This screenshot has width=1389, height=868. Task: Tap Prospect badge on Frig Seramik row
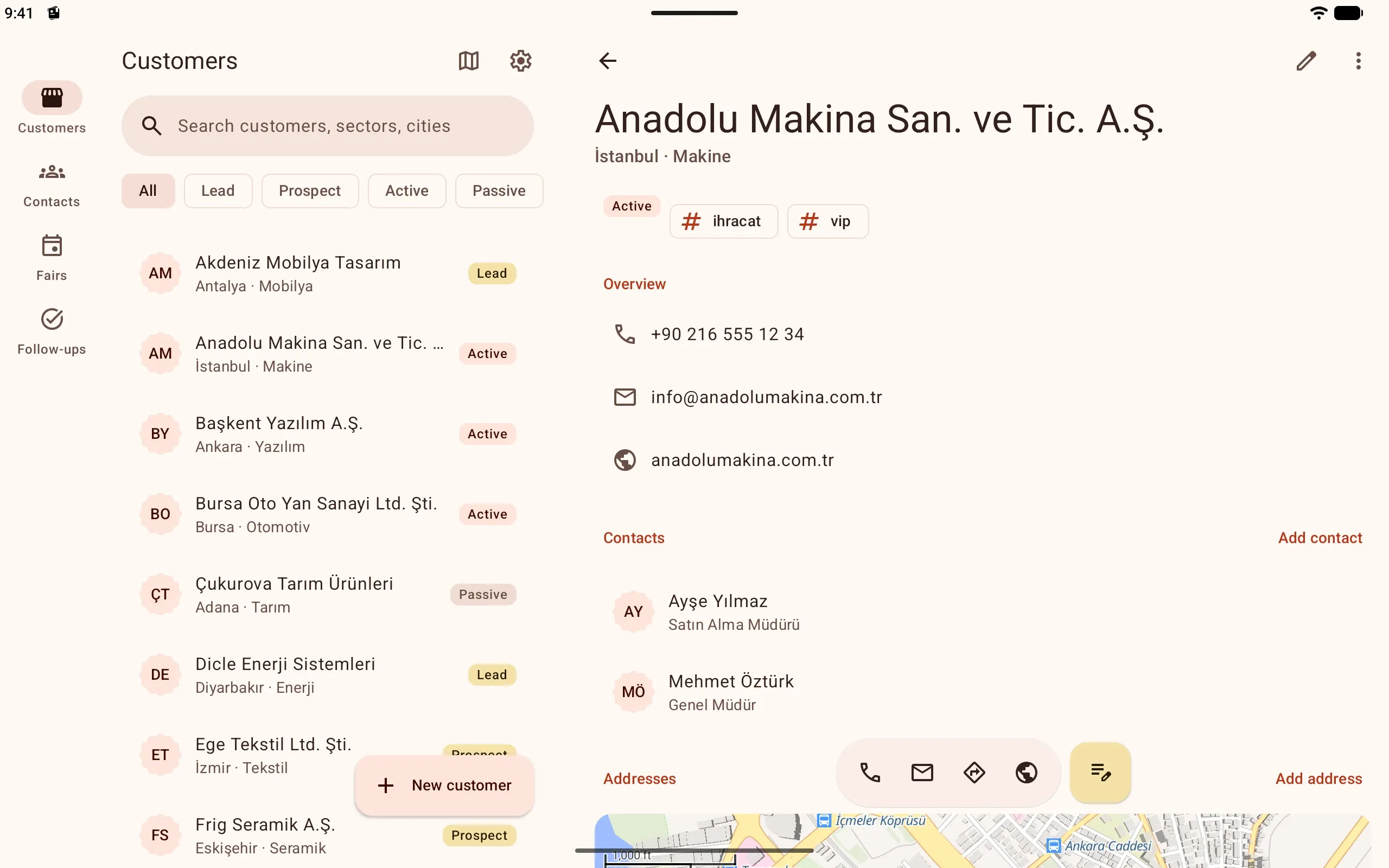[x=479, y=836]
